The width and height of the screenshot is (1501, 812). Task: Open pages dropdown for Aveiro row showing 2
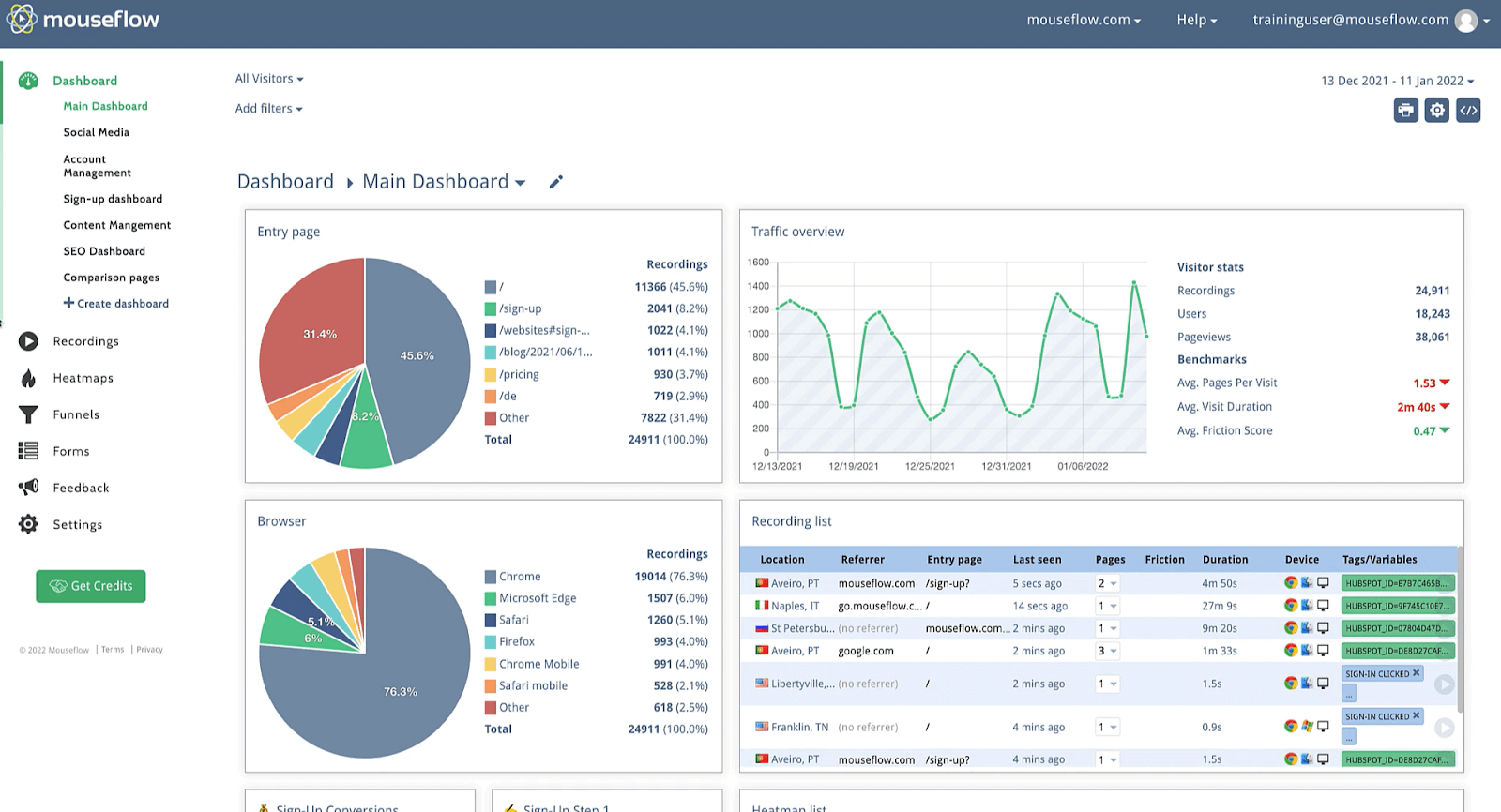1108,583
